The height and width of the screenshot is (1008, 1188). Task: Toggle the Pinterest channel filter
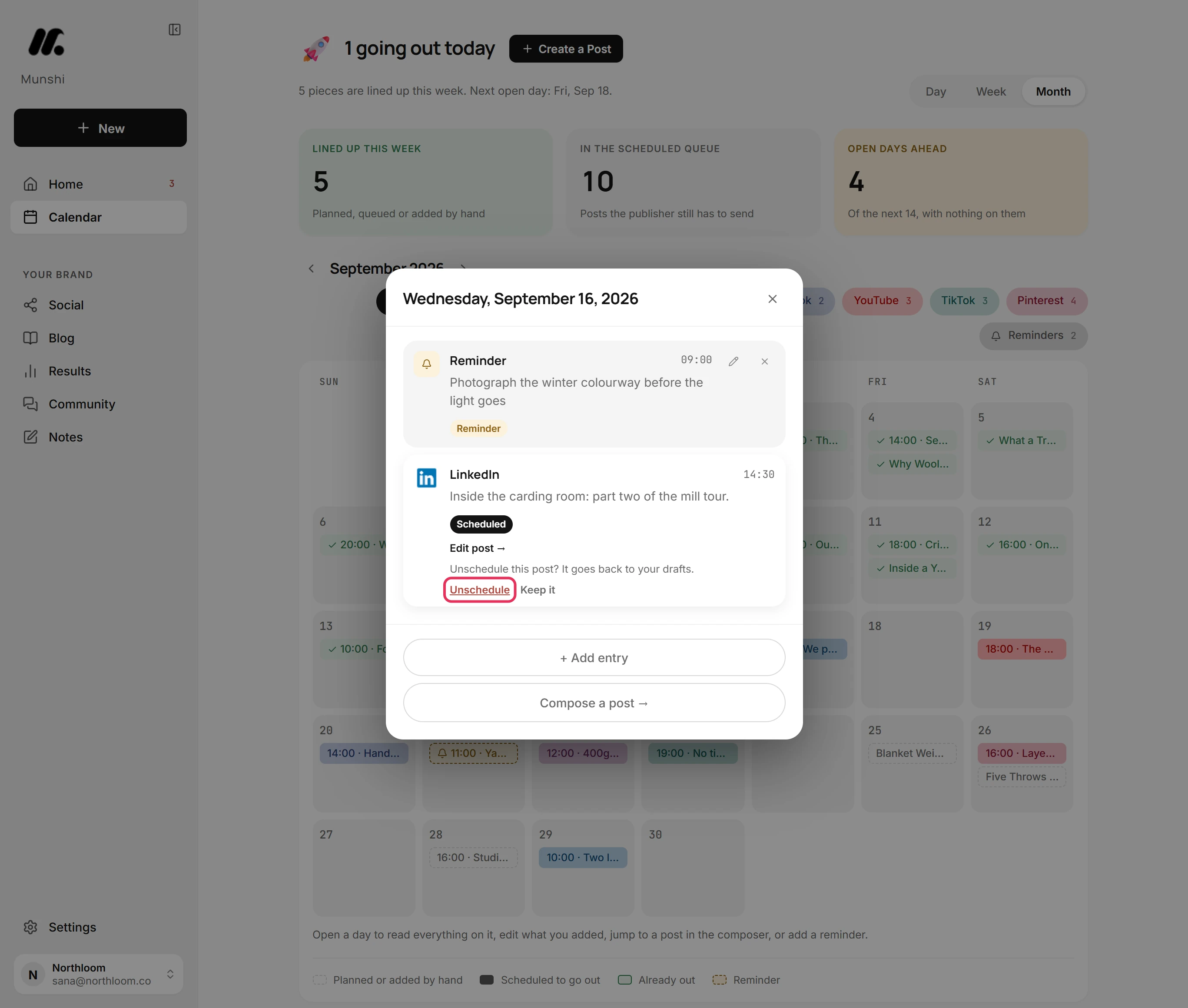pyautogui.click(x=1046, y=301)
